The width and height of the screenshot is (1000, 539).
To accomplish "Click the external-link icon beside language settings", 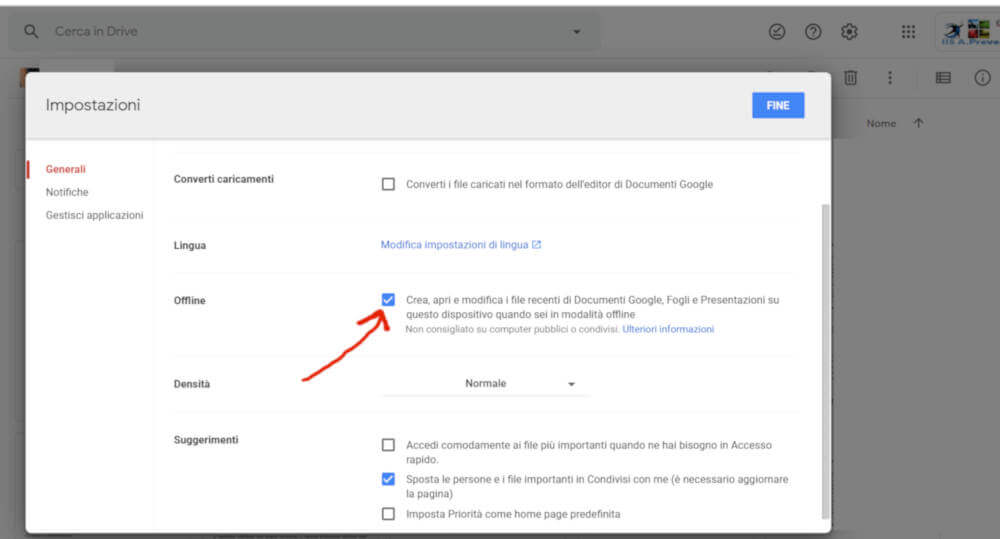I will 536,244.
